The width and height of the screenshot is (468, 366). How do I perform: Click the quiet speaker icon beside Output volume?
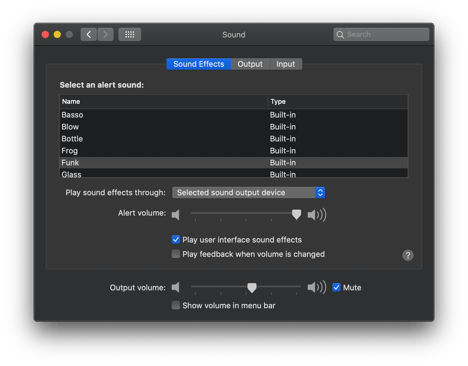point(176,287)
